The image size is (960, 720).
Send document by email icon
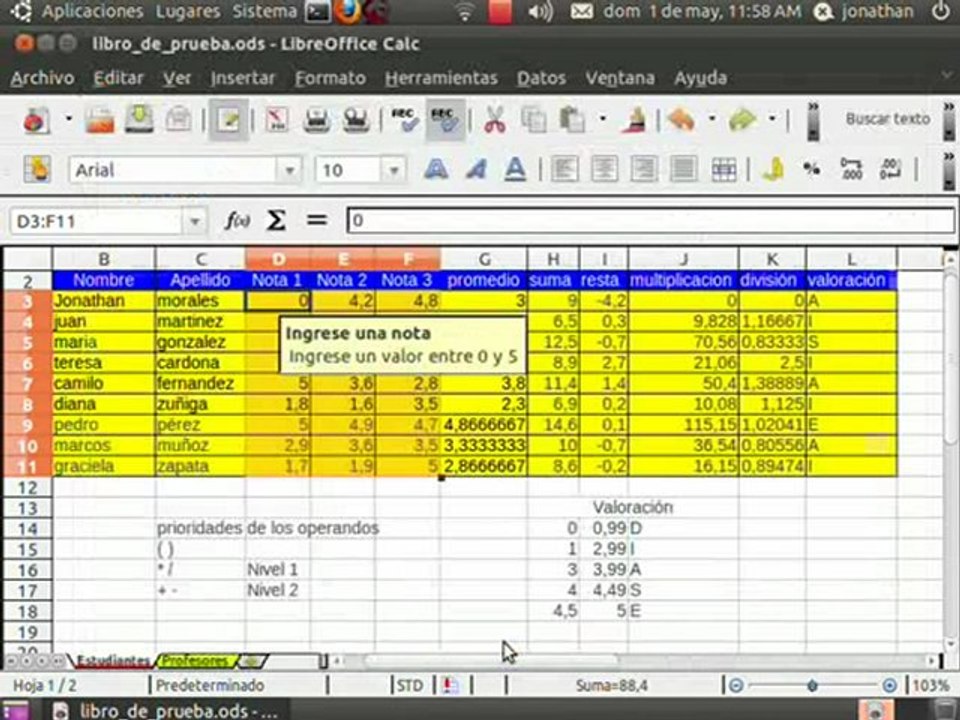click(178, 119)
